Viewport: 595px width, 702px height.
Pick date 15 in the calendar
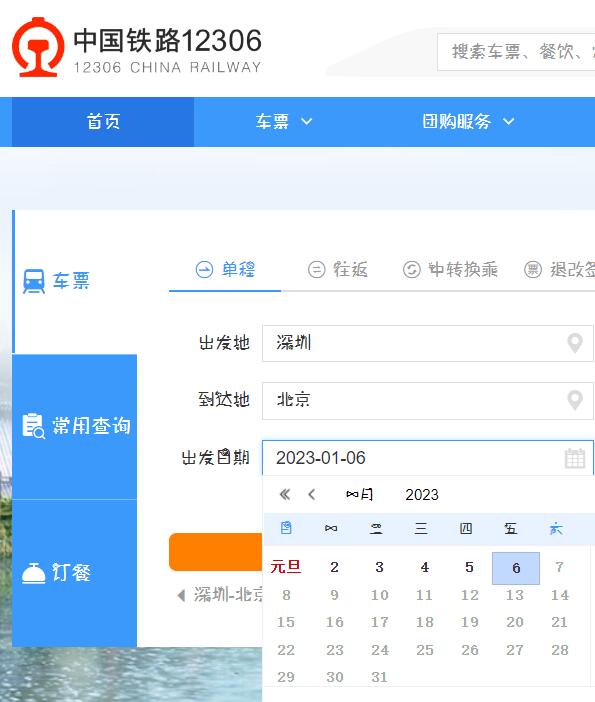286,622
